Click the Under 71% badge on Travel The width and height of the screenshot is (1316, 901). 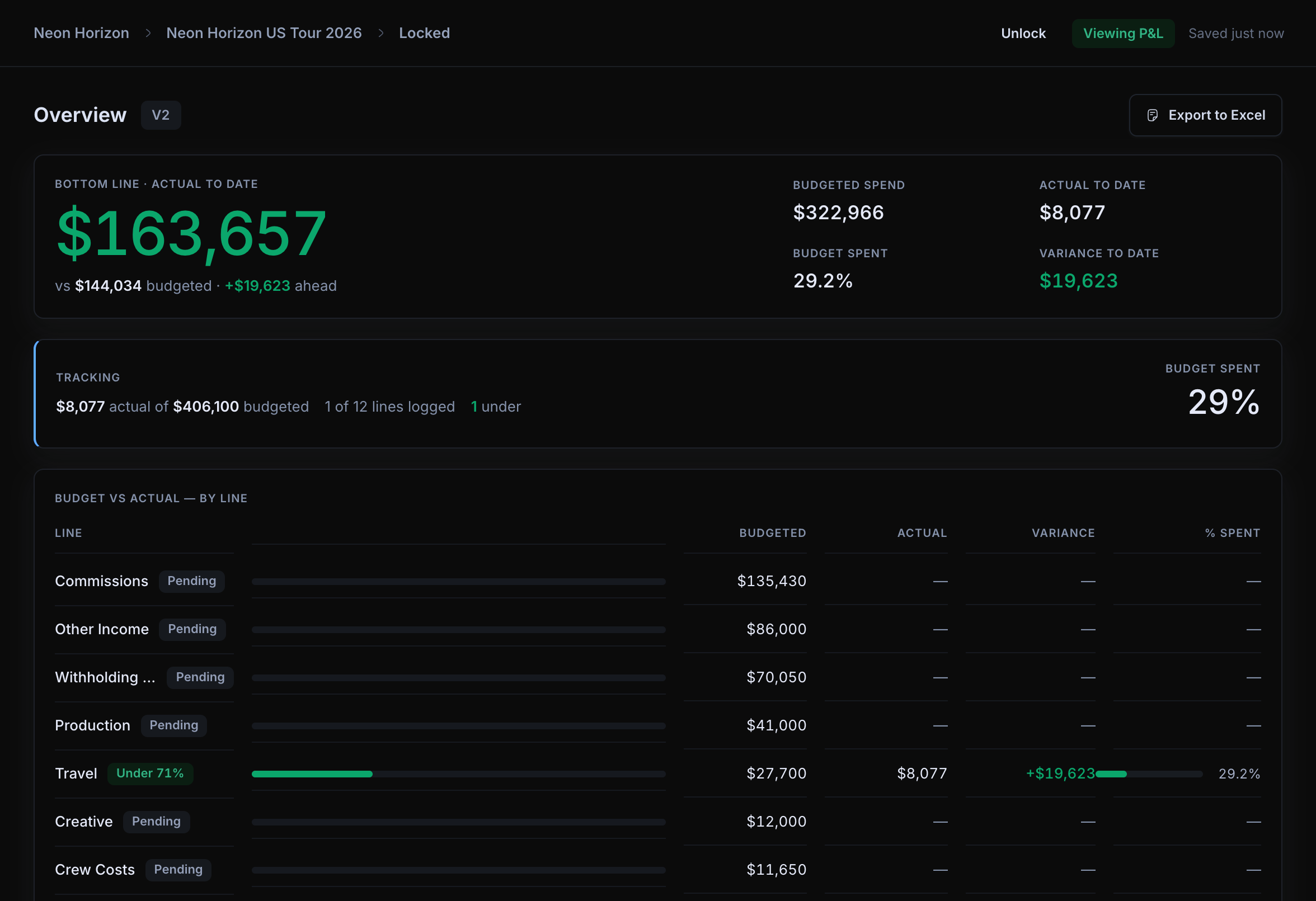(x=150, y=773)
